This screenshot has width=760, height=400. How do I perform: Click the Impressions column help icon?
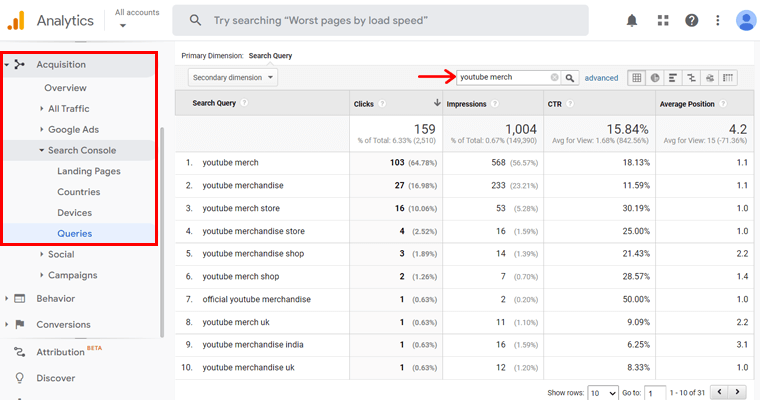[494, 104]
